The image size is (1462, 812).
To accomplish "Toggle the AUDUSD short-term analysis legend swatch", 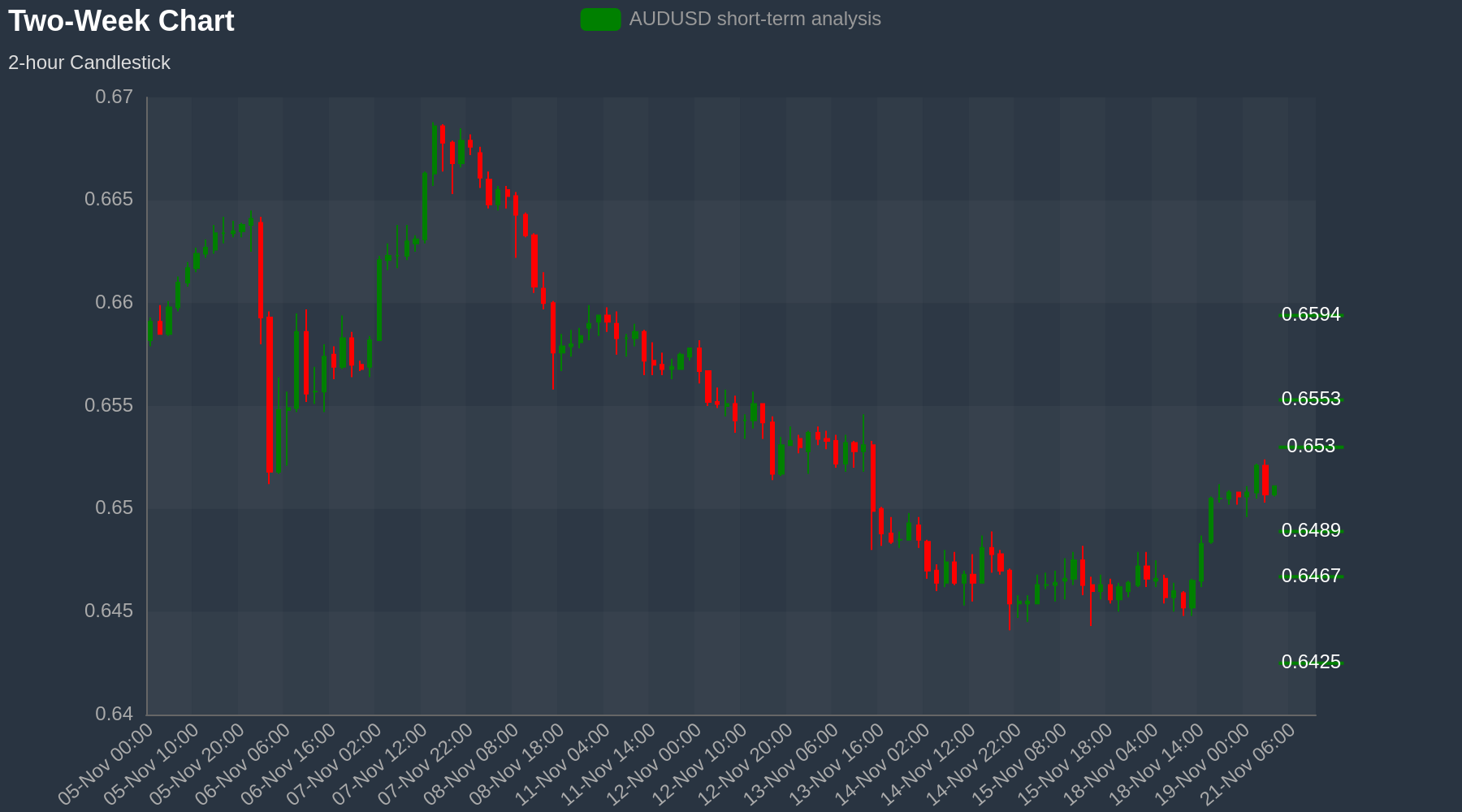I will (x=600, y=19).
